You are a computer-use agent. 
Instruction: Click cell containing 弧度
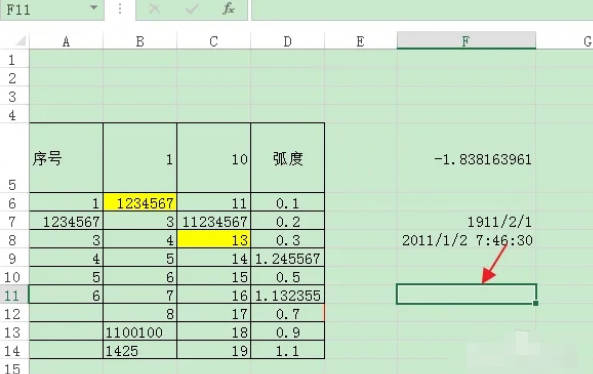coord(287,158)
